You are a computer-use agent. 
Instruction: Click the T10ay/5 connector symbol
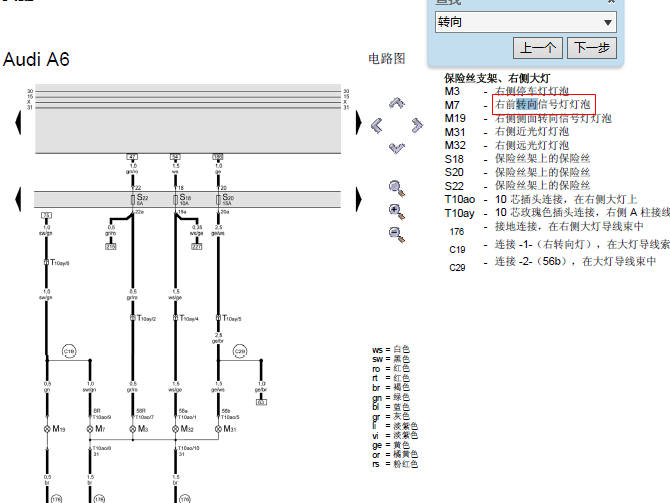[218, 318]
